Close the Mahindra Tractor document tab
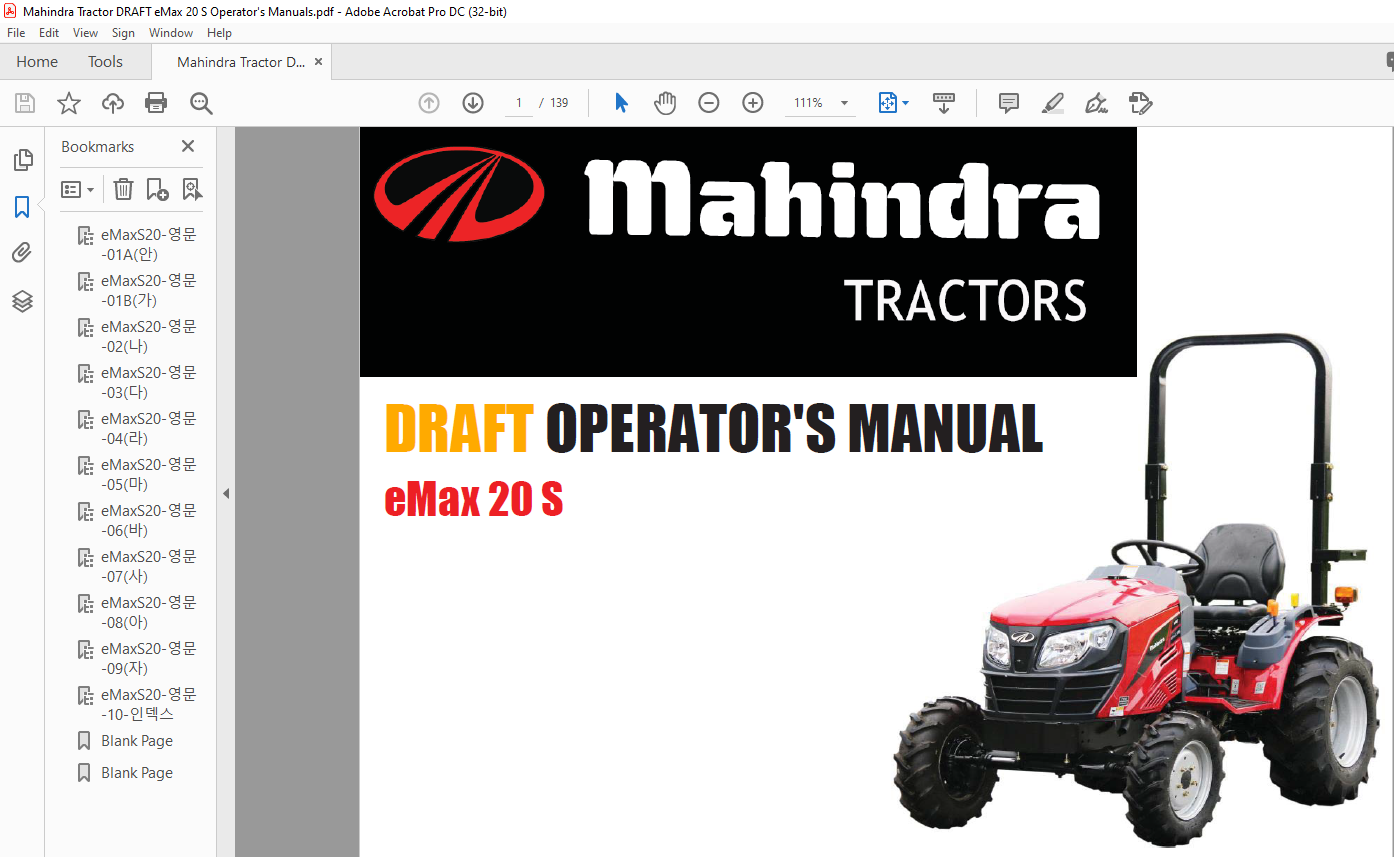1394x857 pixels. tap(318, 62)
